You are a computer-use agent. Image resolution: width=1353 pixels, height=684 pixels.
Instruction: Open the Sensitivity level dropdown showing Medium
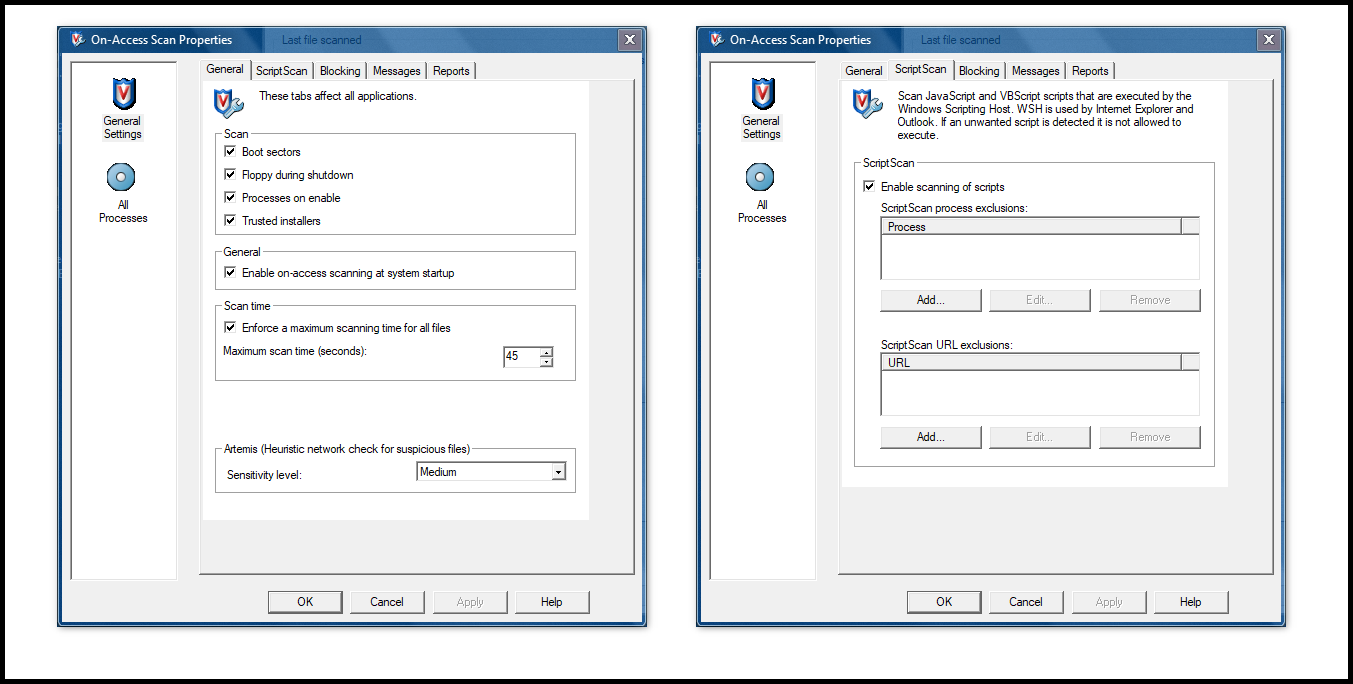click(x=491, y=472)
